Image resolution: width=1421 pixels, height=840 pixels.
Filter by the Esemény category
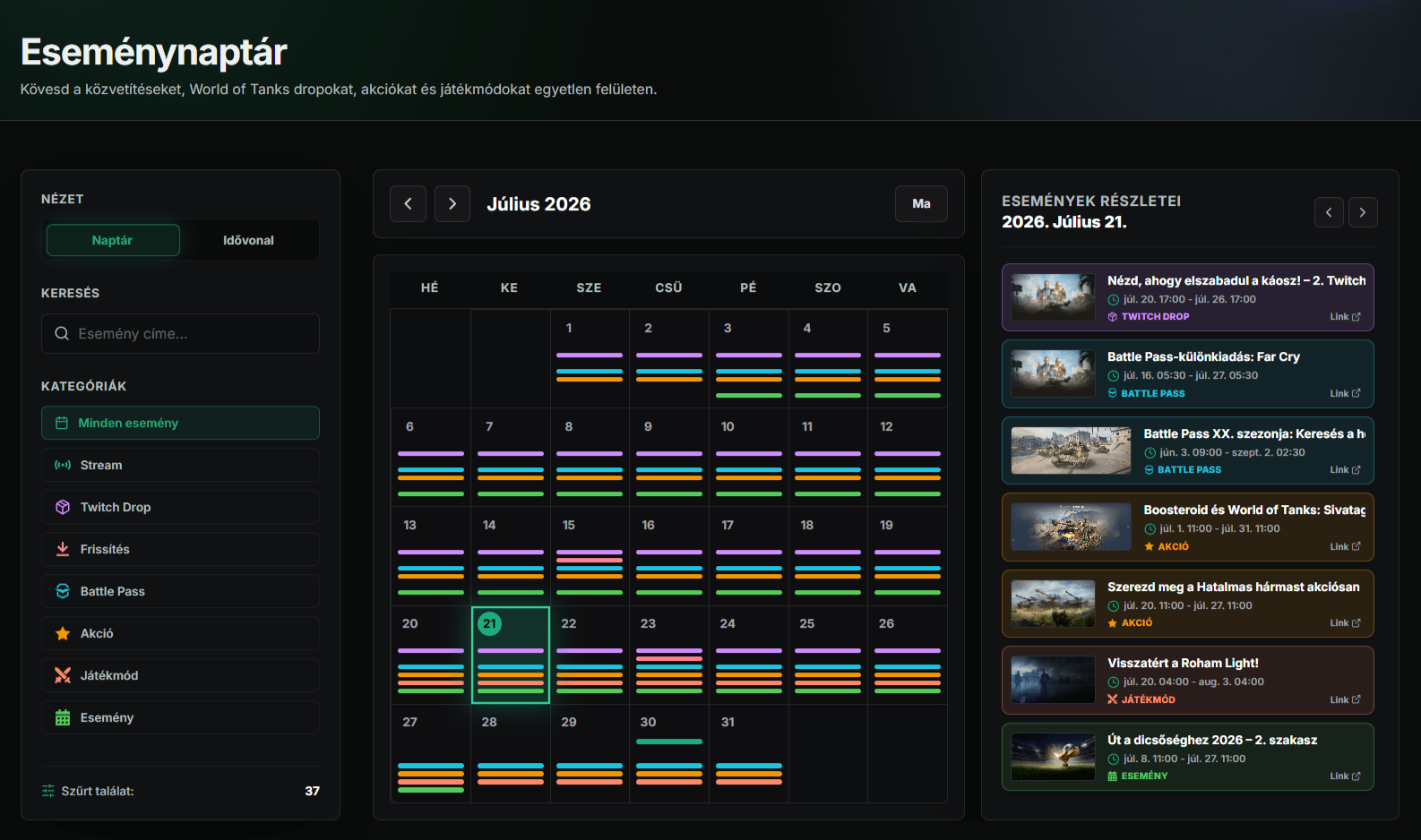(180, 717)
